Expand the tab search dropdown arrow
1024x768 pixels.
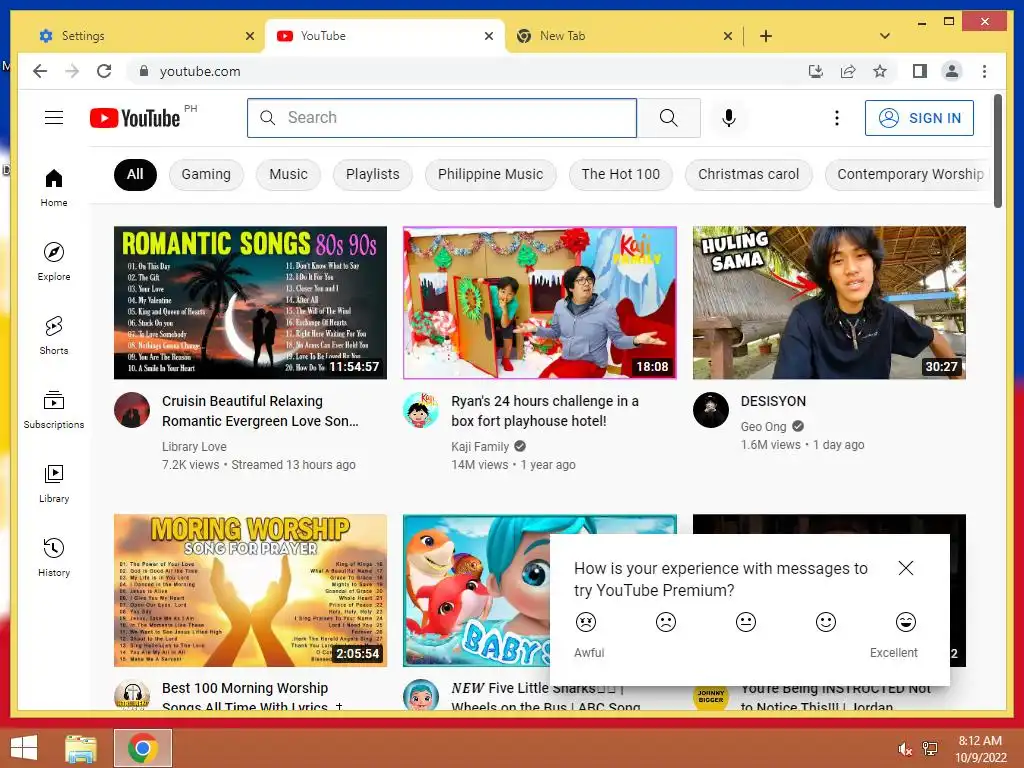[x=885, y=36]
